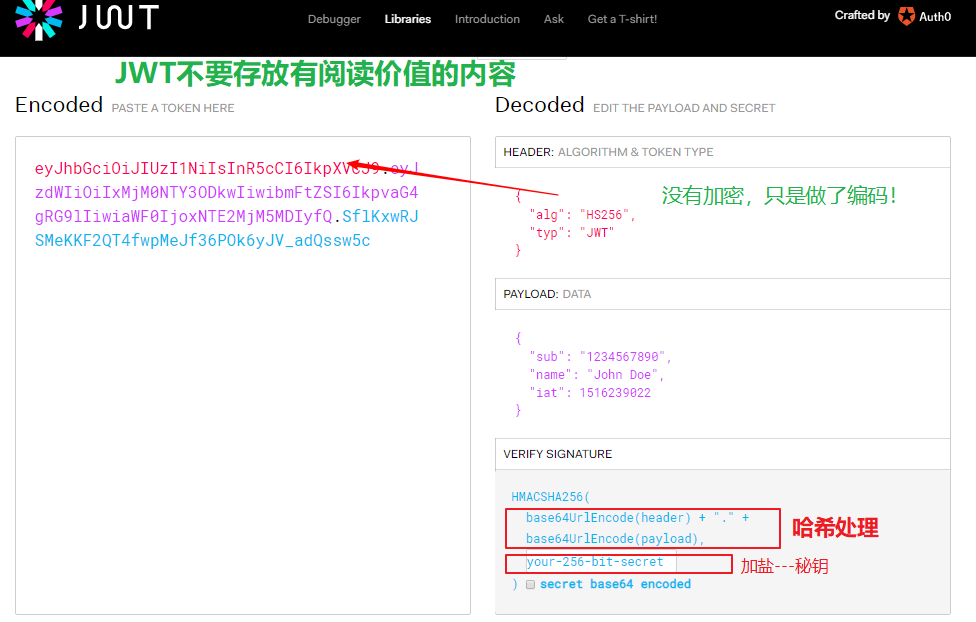Click the "iat": 1516239022 payload line

click(x=590, y=393)
